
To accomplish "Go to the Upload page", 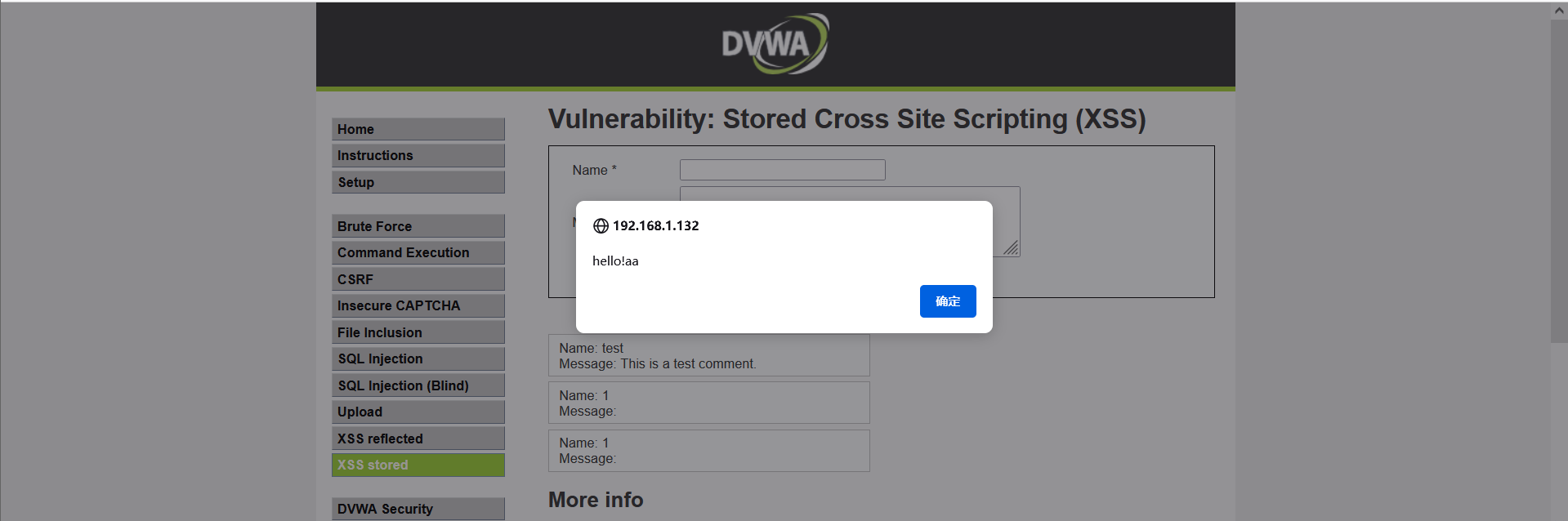I will click(x=418, y=412).
